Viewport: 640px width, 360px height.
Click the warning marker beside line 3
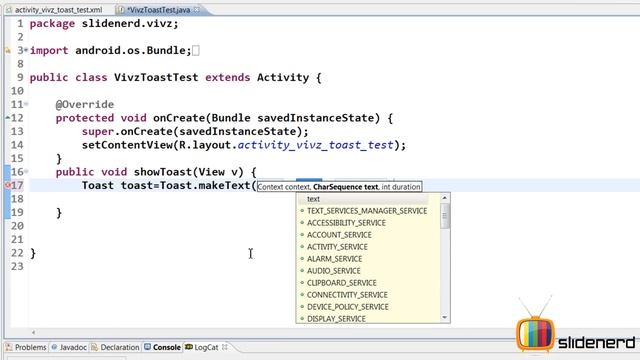click(7, 51)
